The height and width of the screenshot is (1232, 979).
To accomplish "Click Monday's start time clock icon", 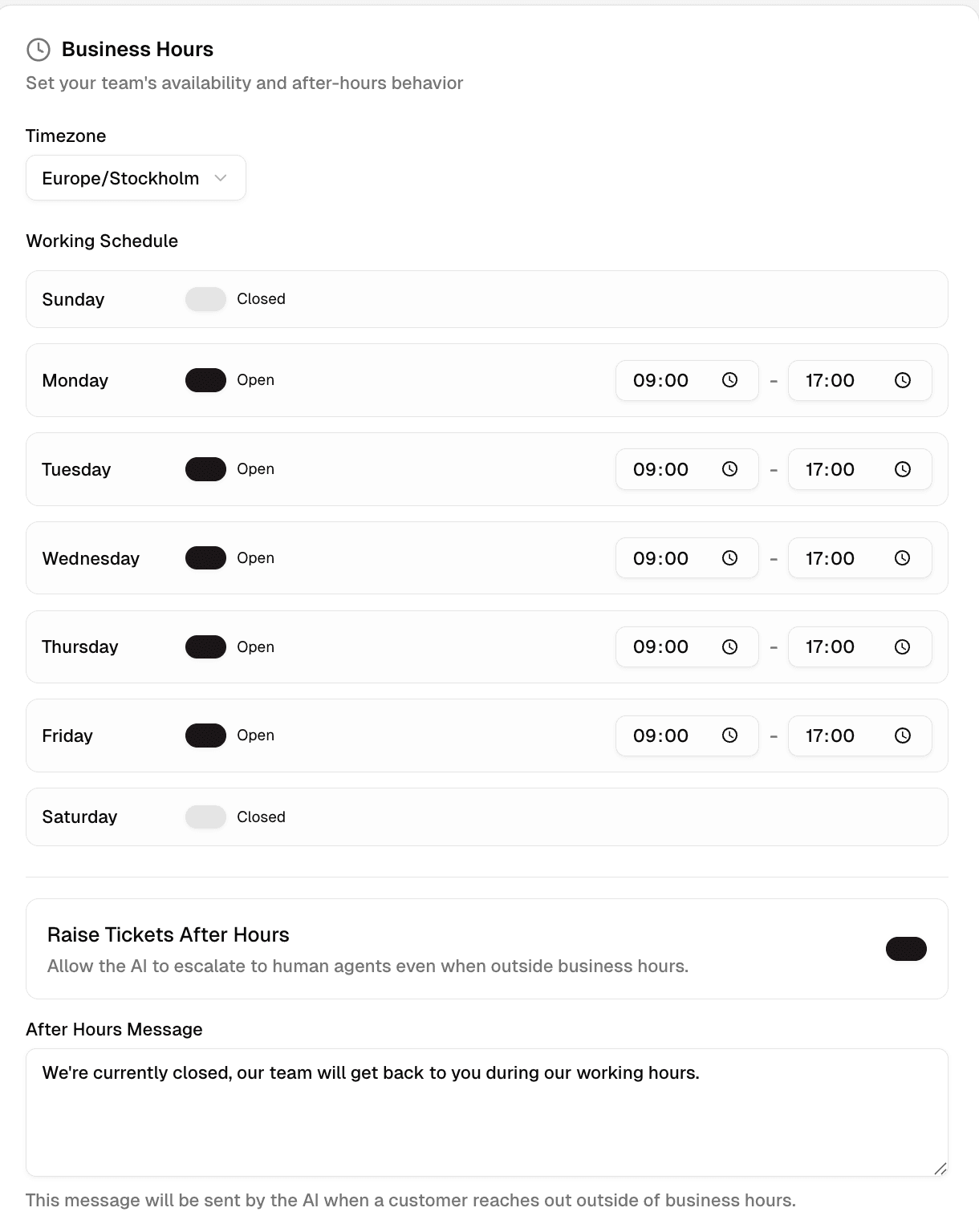I will pos(729,380).
